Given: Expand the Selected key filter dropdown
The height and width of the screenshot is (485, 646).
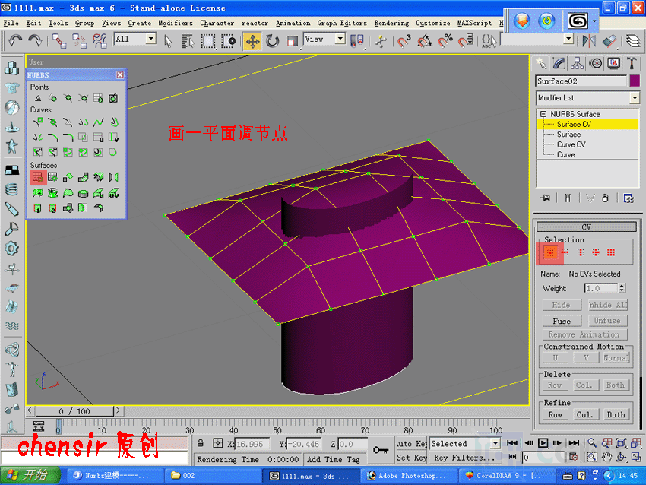Looking at the screenshot, I should [495, 443].
